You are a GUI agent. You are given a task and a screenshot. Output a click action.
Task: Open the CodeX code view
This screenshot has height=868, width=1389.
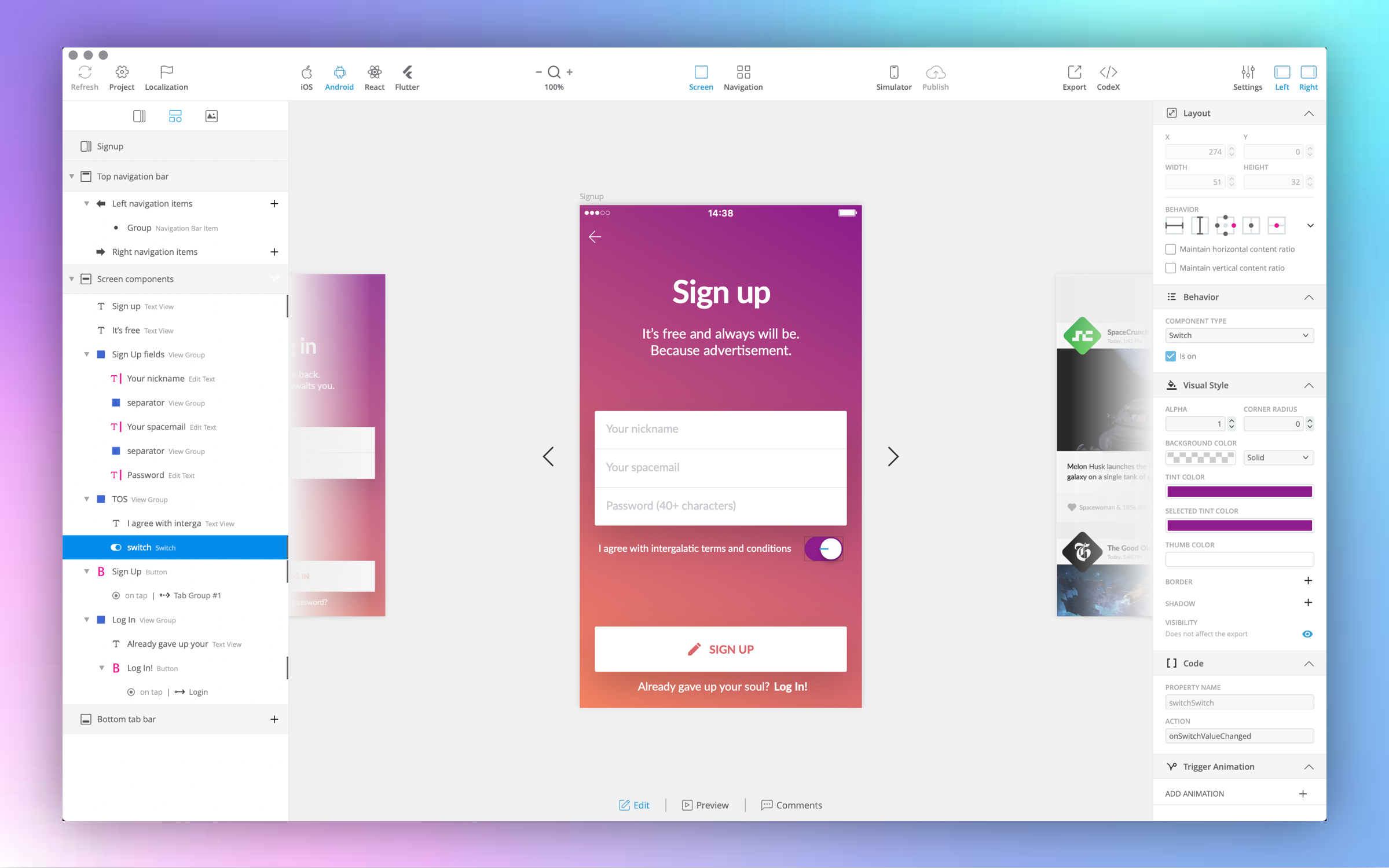pos(1108,72)
